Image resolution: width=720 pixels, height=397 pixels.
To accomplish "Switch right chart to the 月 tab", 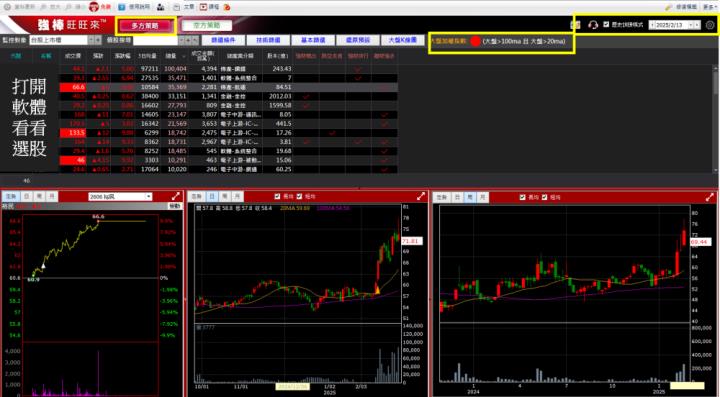I will click(482, 197).
